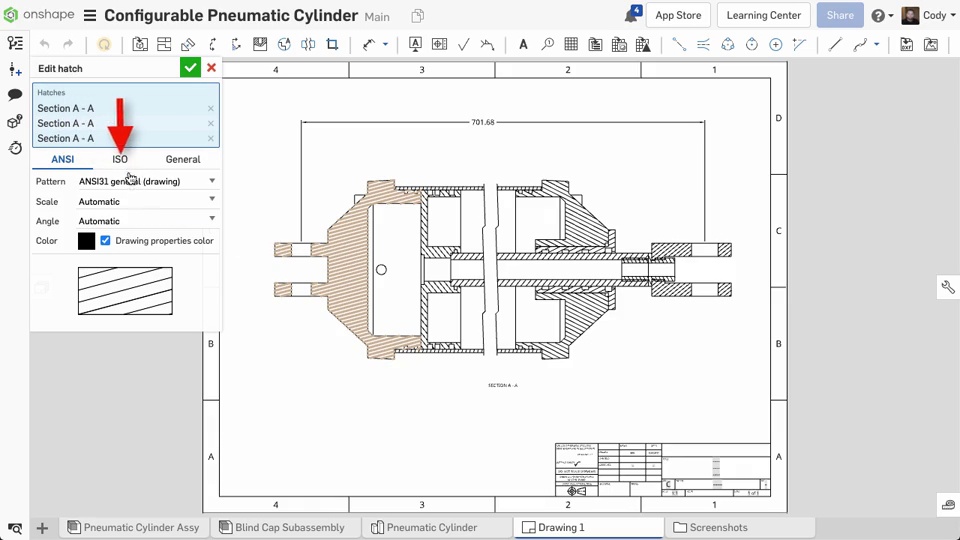The image size is (960, 540).
Task: Cancel hatch edit with red X
Action: pyautogui.click(x=211, y=67)
